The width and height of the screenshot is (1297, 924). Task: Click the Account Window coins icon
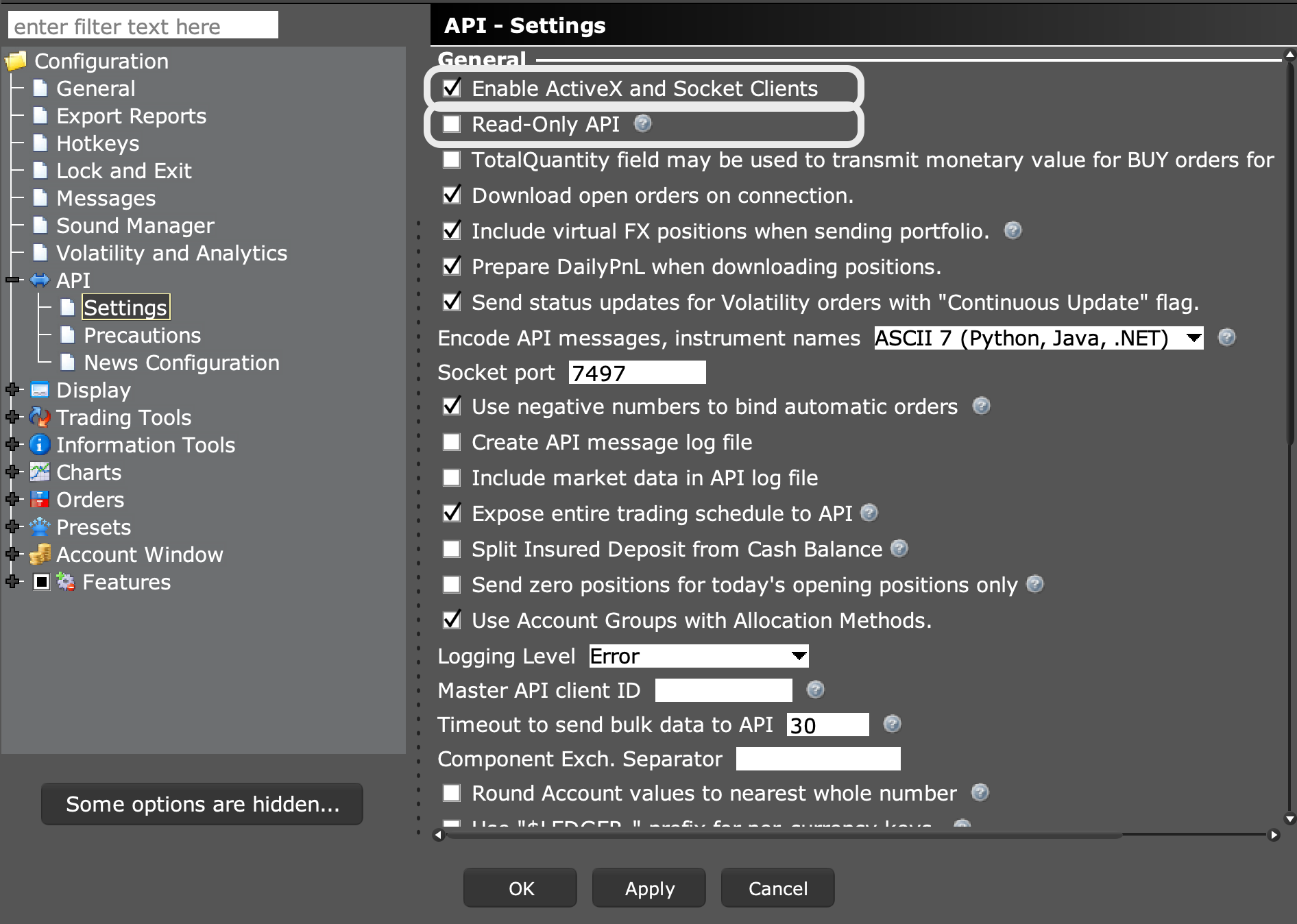click(x=40, y=555)
